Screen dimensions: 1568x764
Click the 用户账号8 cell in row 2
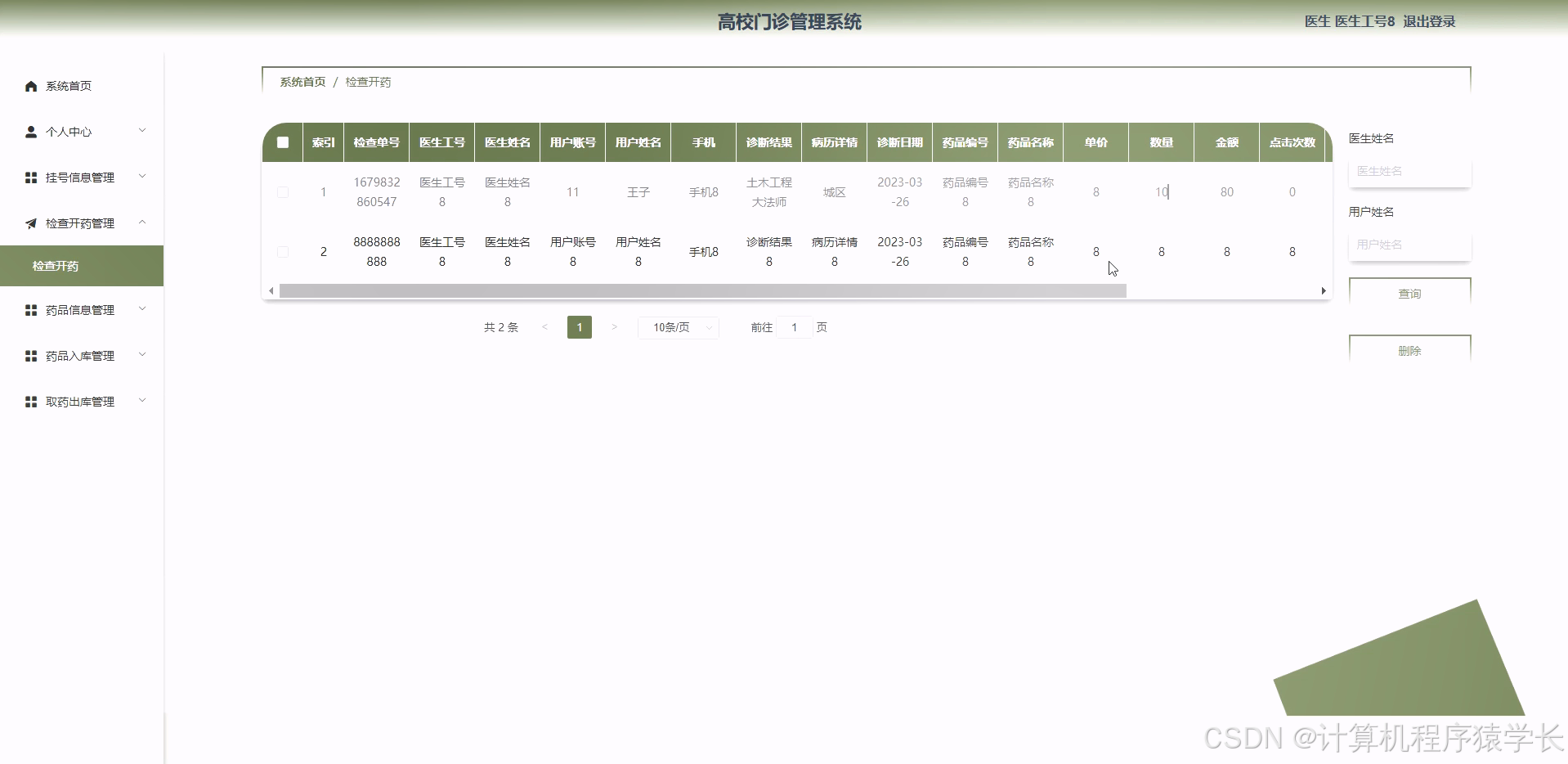(573, 252)
